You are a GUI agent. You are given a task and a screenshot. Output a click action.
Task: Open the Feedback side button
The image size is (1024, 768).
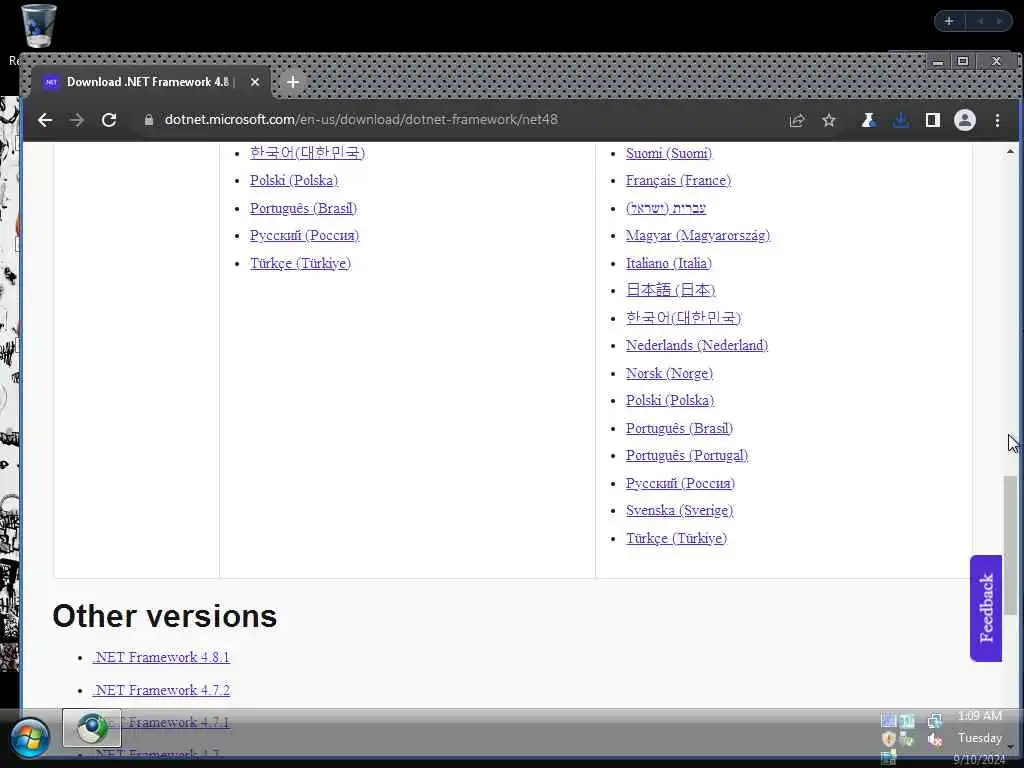pos(986,608)
